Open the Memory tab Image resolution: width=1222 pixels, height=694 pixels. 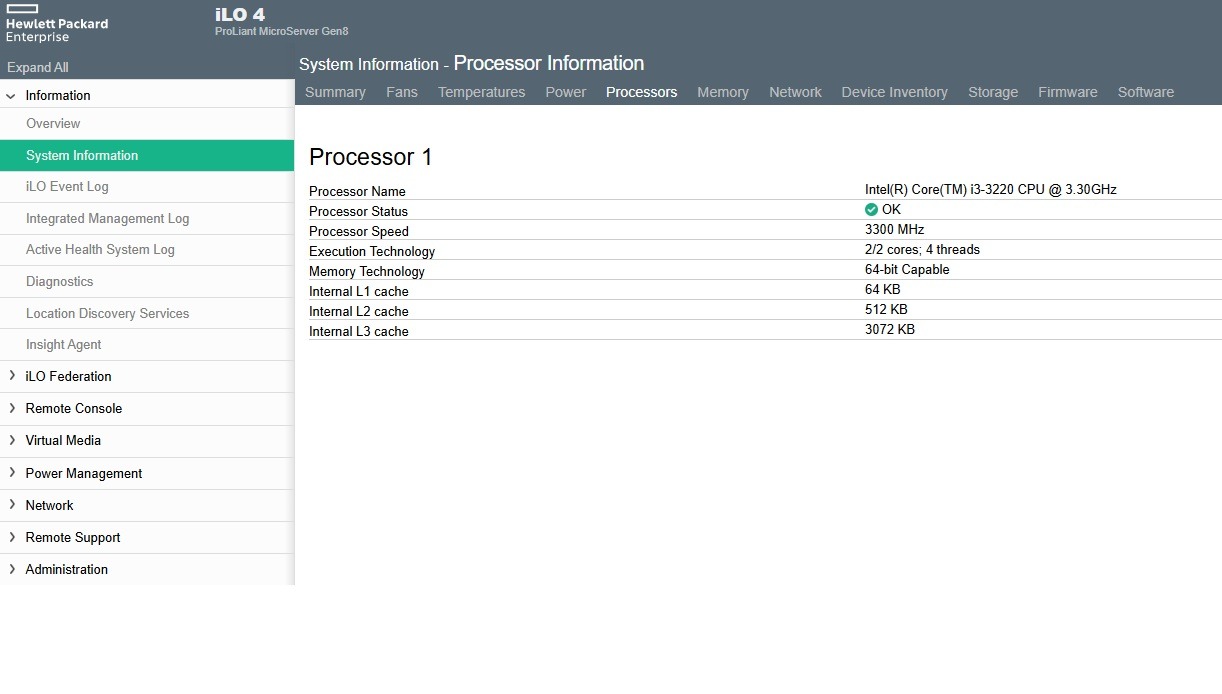pyautogui.click(x=723, y=92)
